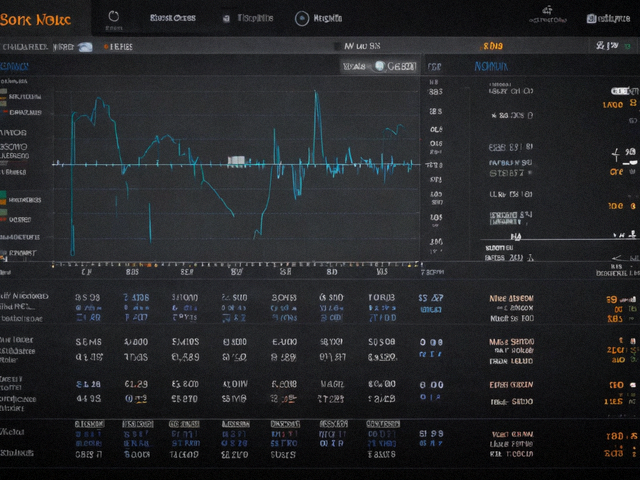
Task: Click the small icon above top-right label
Action: [x=547, y=10]
